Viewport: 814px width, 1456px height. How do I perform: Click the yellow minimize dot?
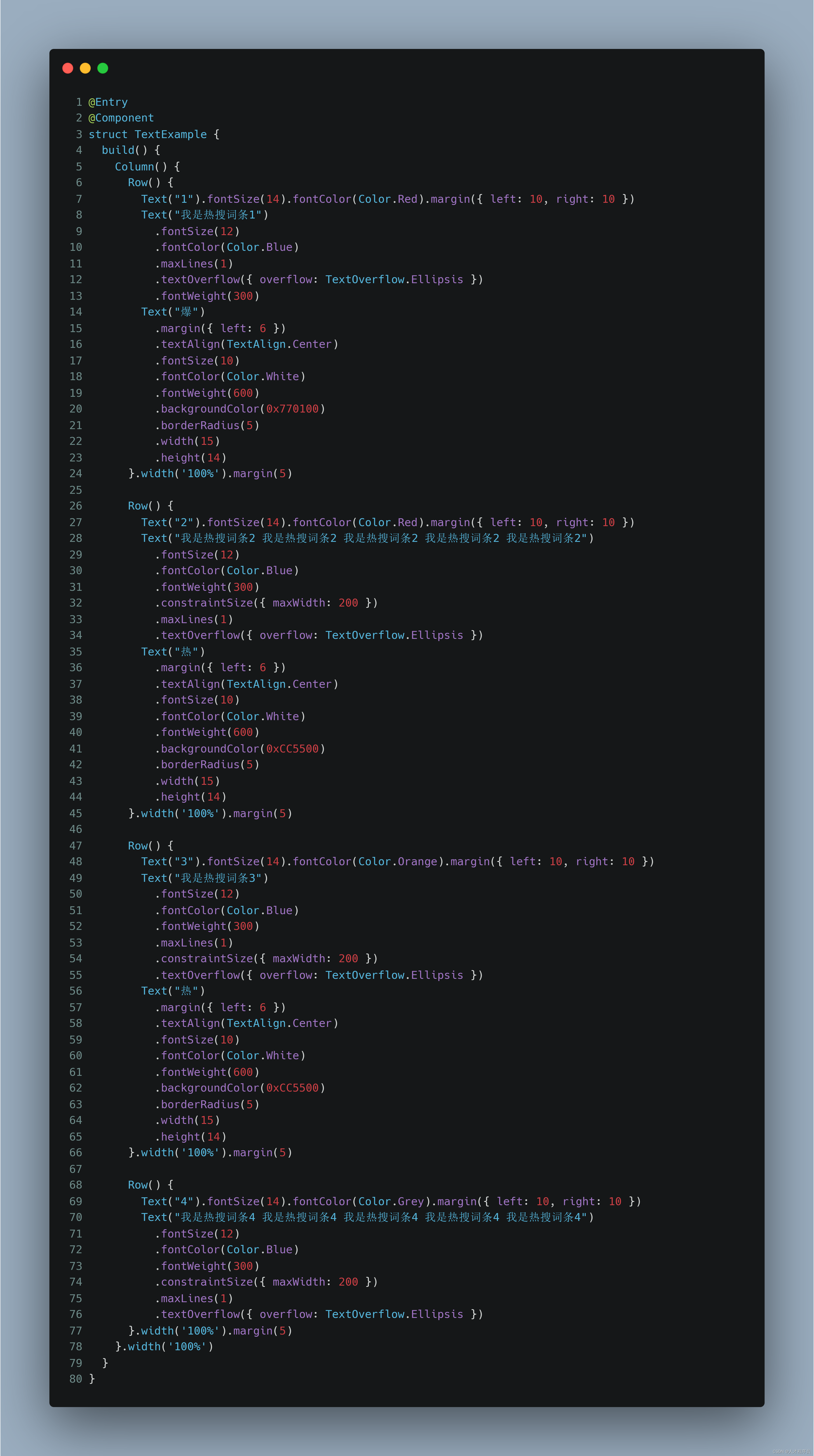coord(85,68)
